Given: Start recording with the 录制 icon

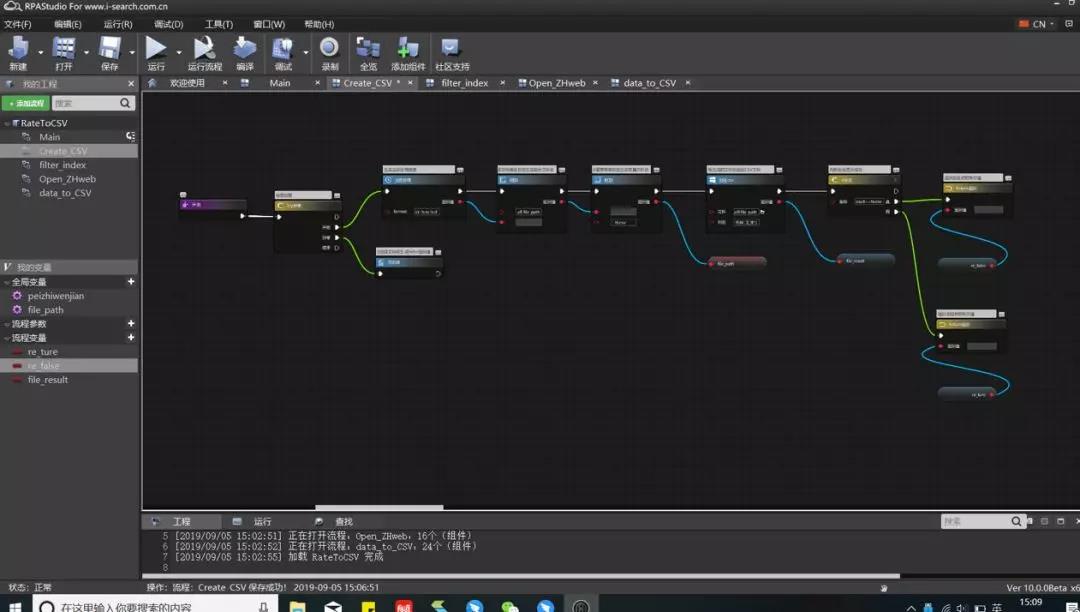Looking at the screenshot, I should click(329, 48).
